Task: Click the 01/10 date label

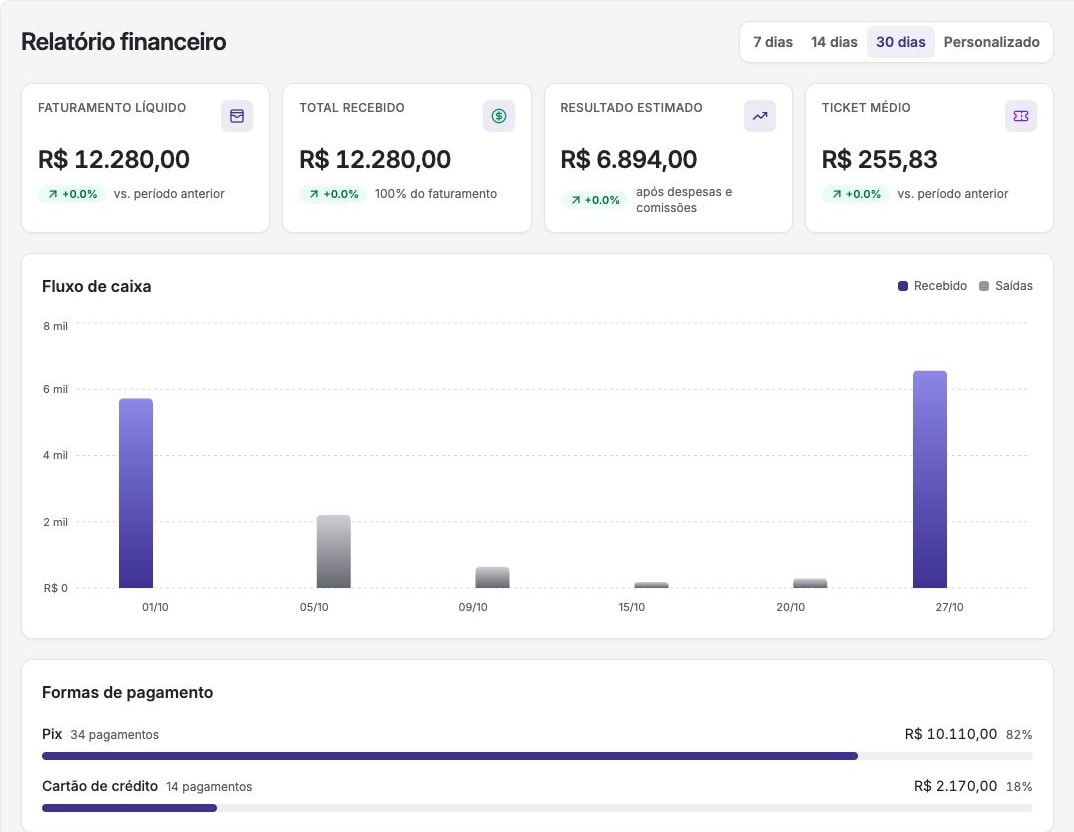Action: coord(155,607)
